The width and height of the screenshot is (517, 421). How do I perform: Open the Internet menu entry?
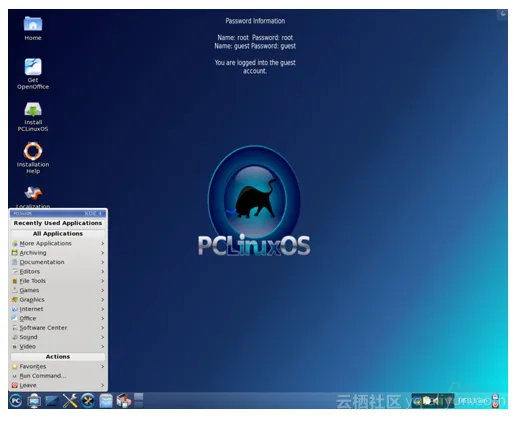coord(58,309)
